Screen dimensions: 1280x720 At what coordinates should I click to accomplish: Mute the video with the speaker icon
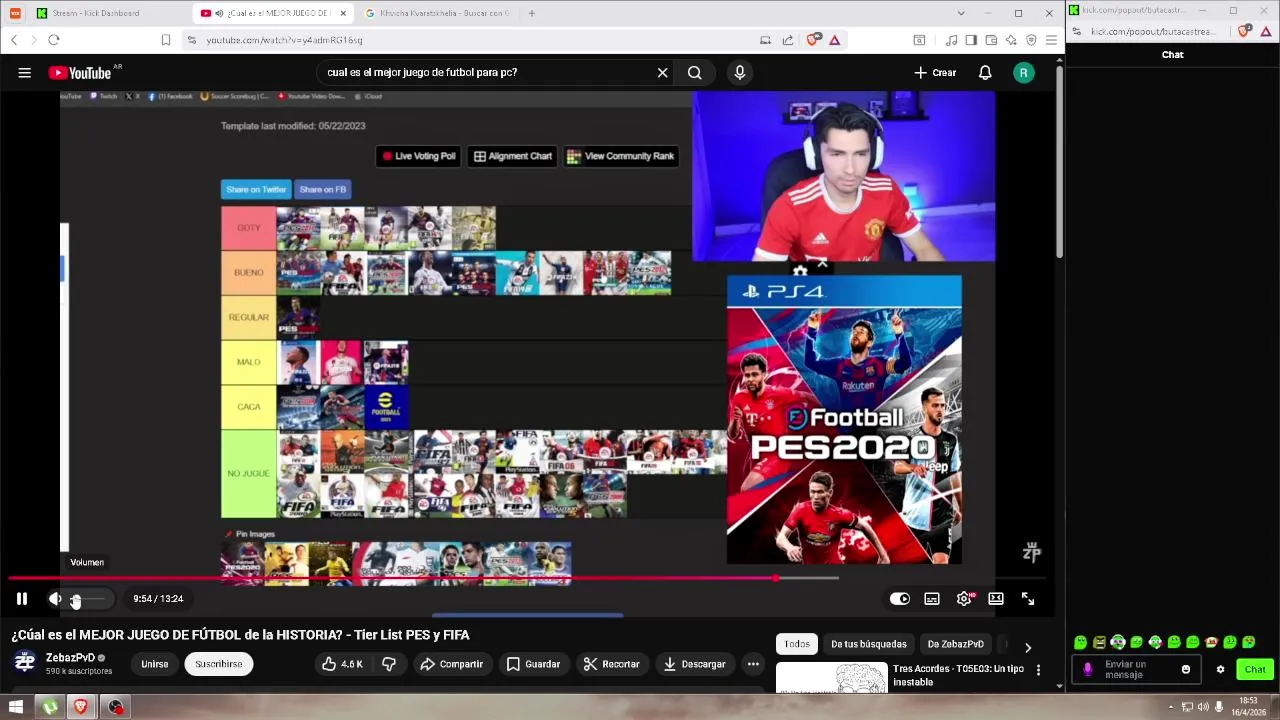click(55, 599)
